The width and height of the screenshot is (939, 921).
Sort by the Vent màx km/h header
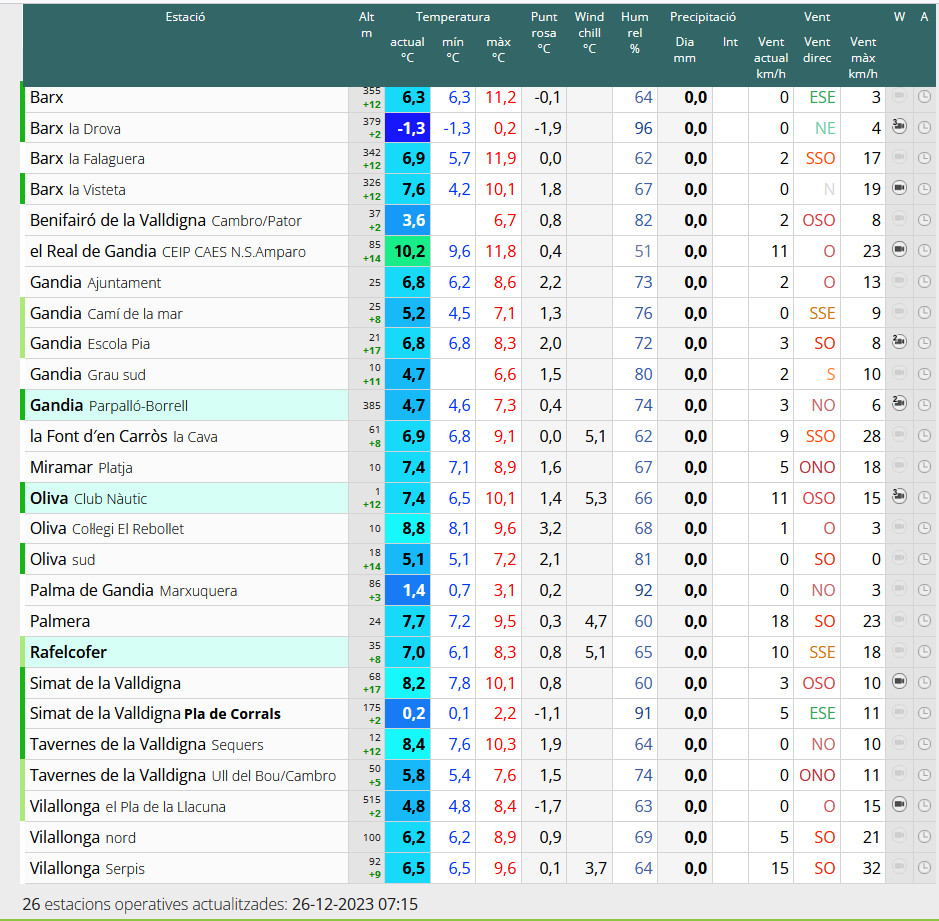point(863,58)
